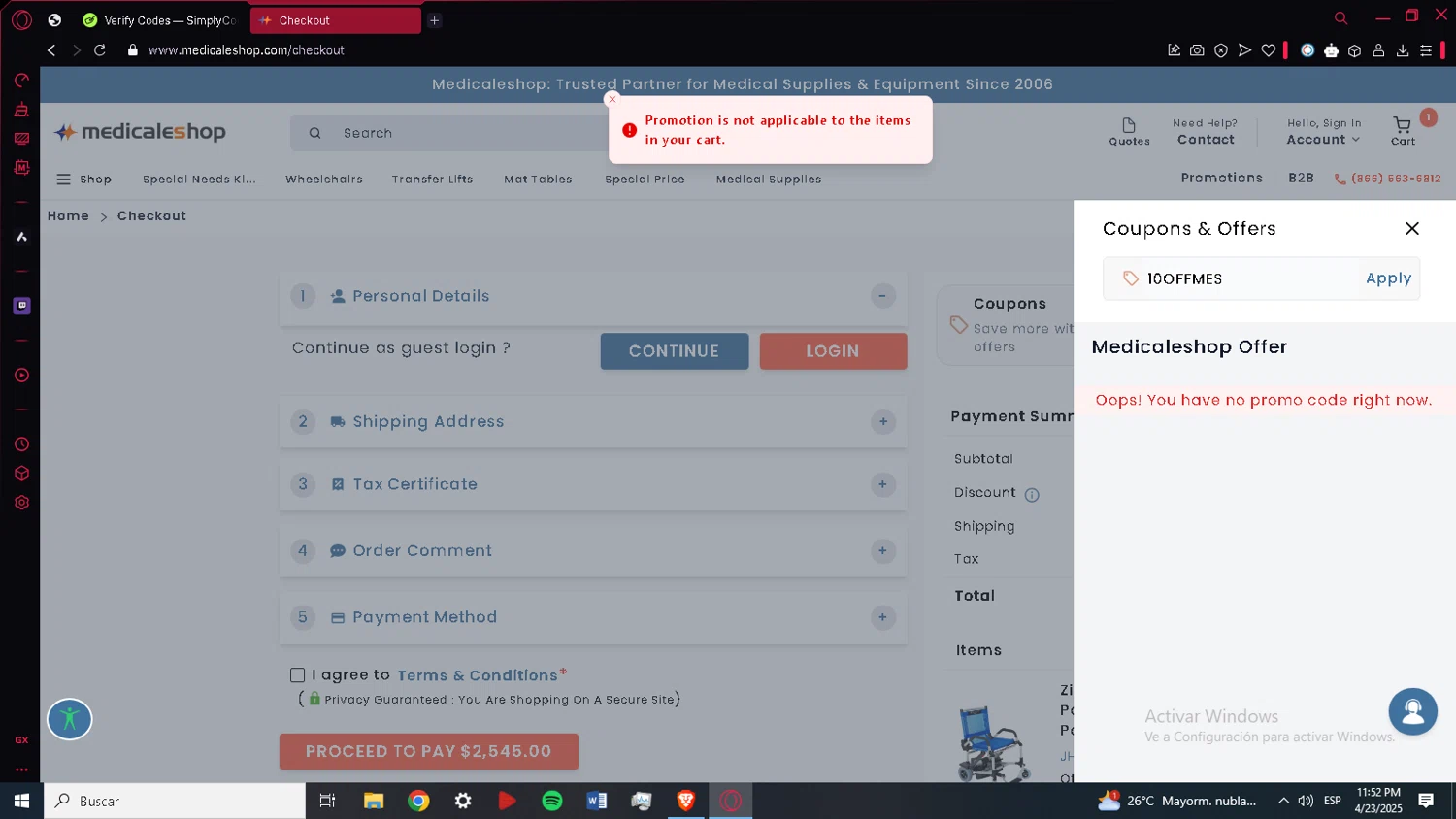1456x819 pixels.
Task: Click the medicaleshop logo
Action: pyautogui.click(x=140, y=132)
